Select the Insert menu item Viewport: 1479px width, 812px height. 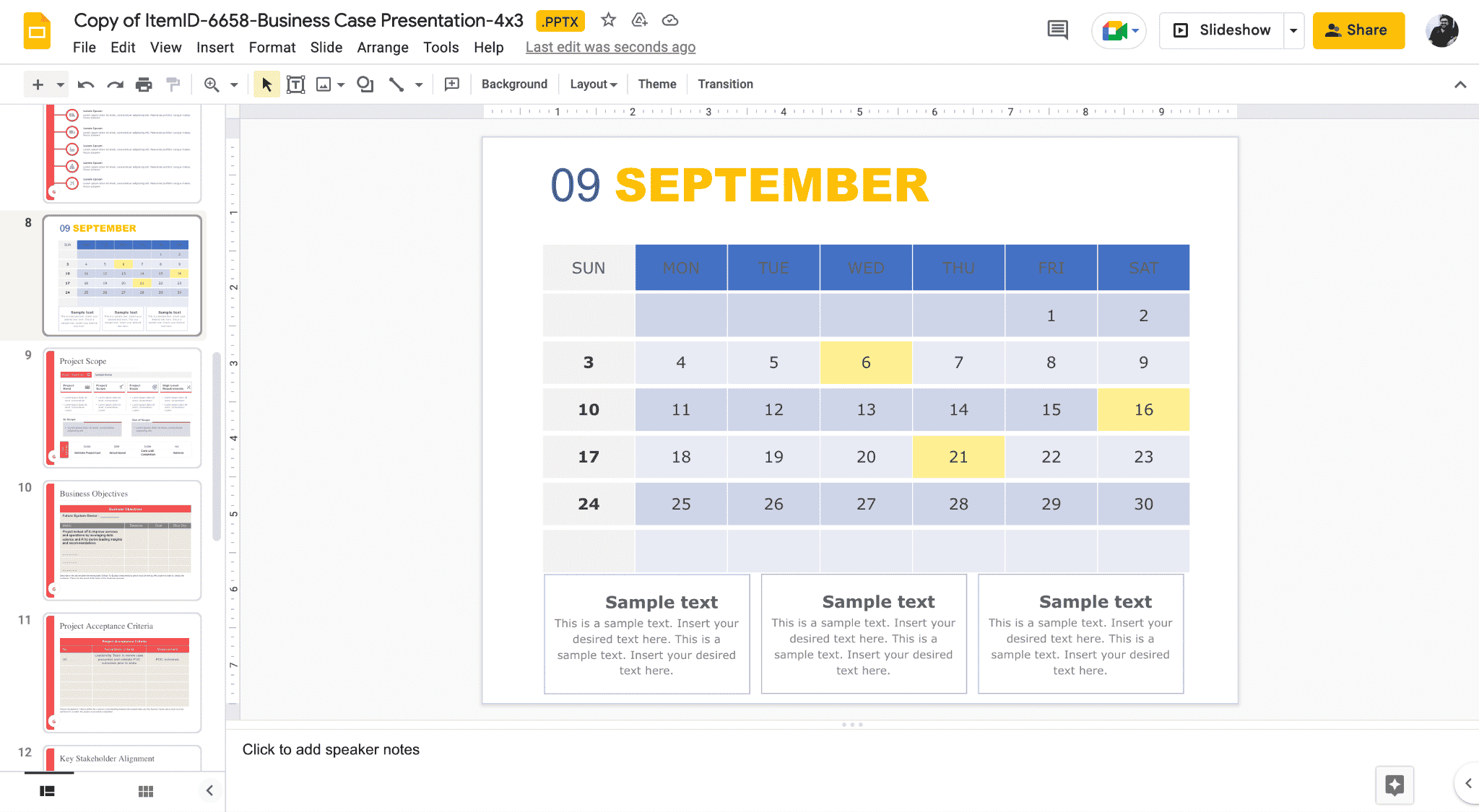tap(213, 46)
